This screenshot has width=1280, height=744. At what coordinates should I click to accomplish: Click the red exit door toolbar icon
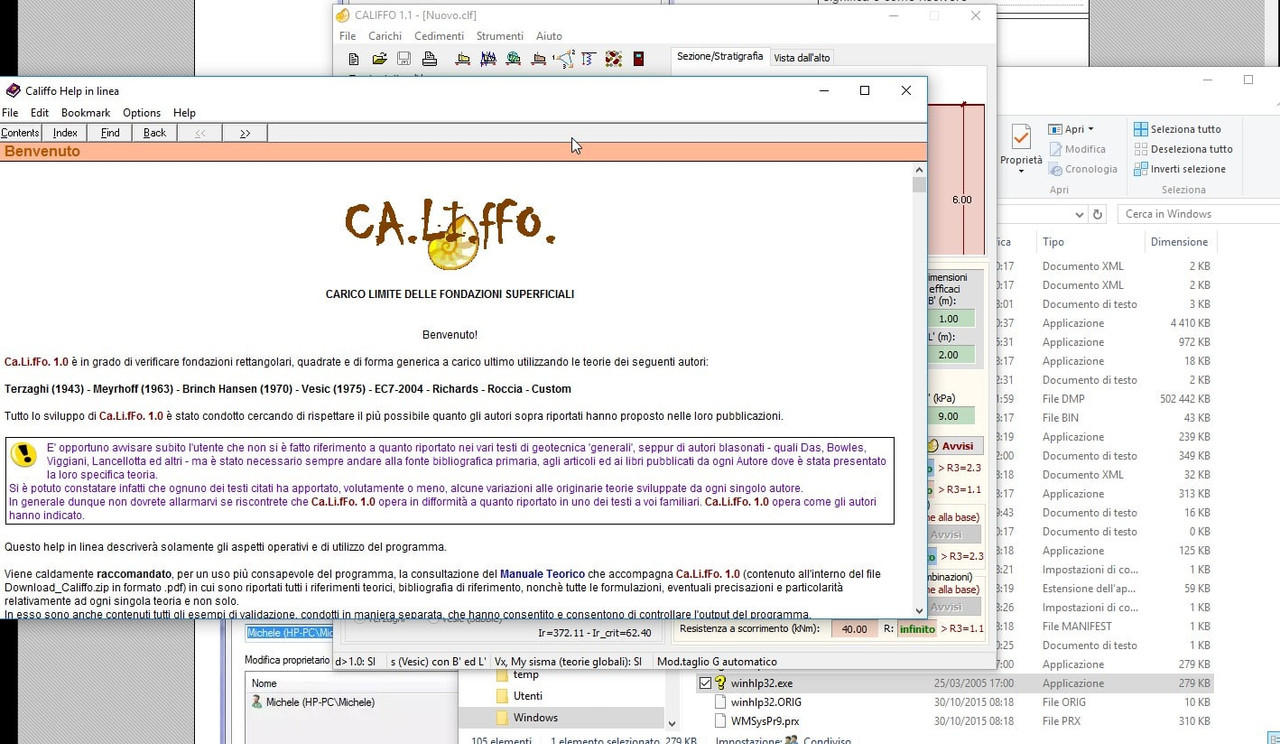pos(639,59)
